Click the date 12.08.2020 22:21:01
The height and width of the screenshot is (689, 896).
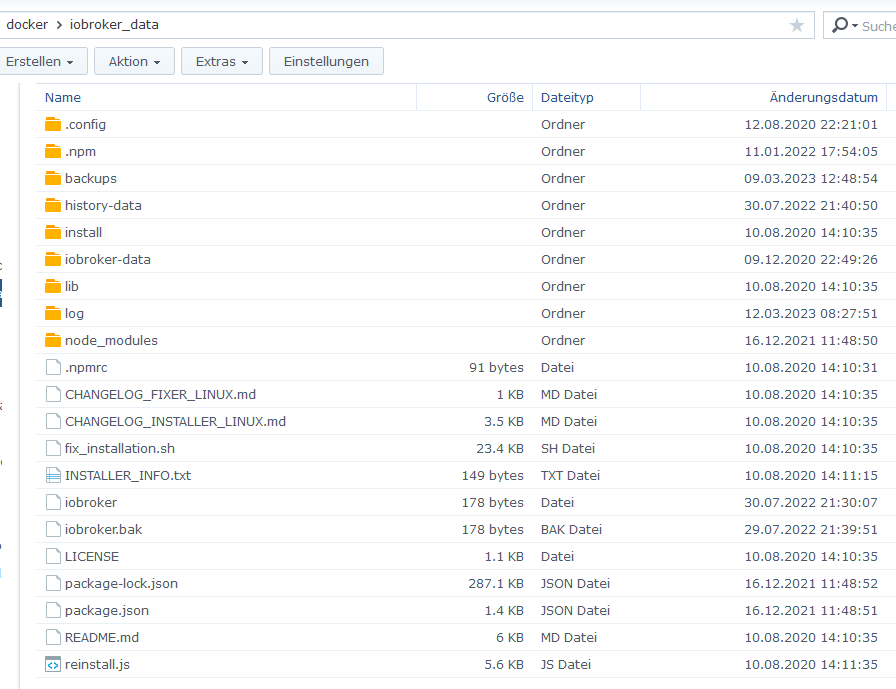(811, 124)
